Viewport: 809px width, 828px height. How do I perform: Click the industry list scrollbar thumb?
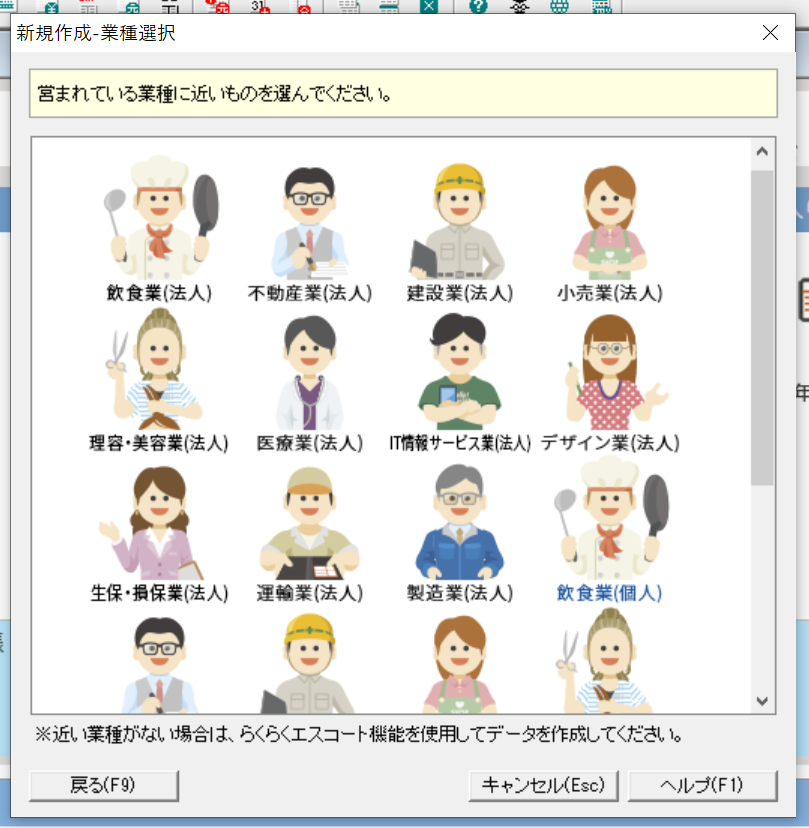click(x=762, y=327)
